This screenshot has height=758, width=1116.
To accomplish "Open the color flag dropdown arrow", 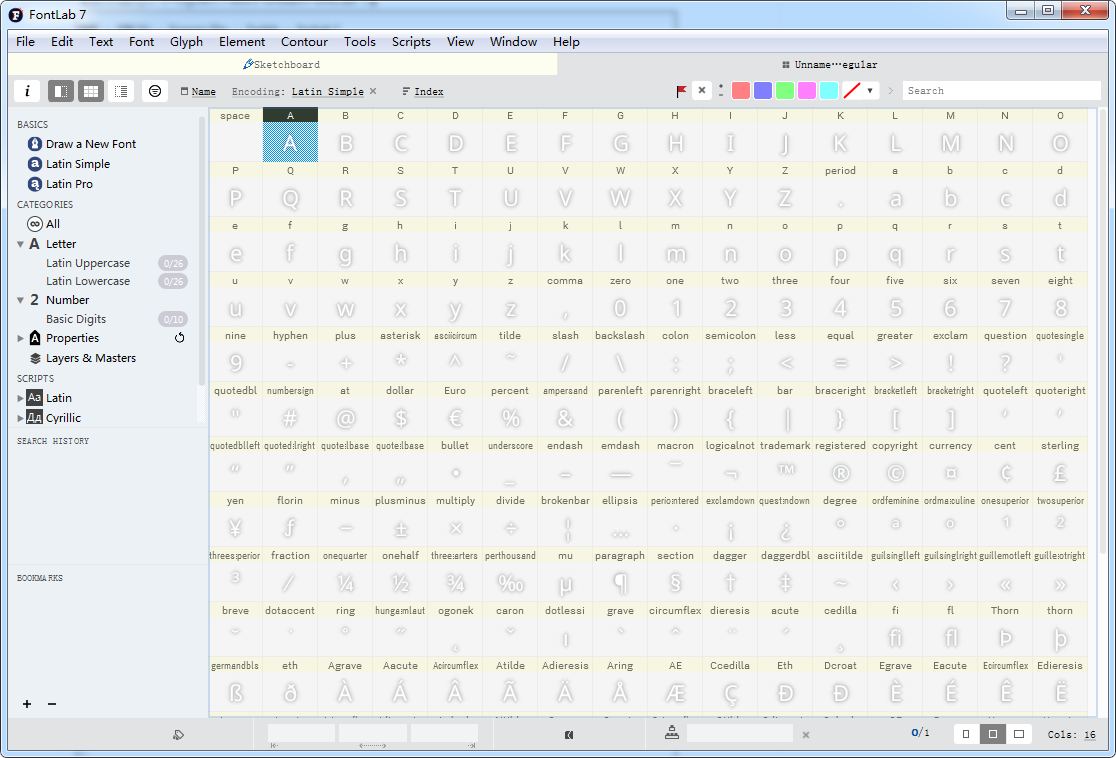I will click(x=870, y=91).
